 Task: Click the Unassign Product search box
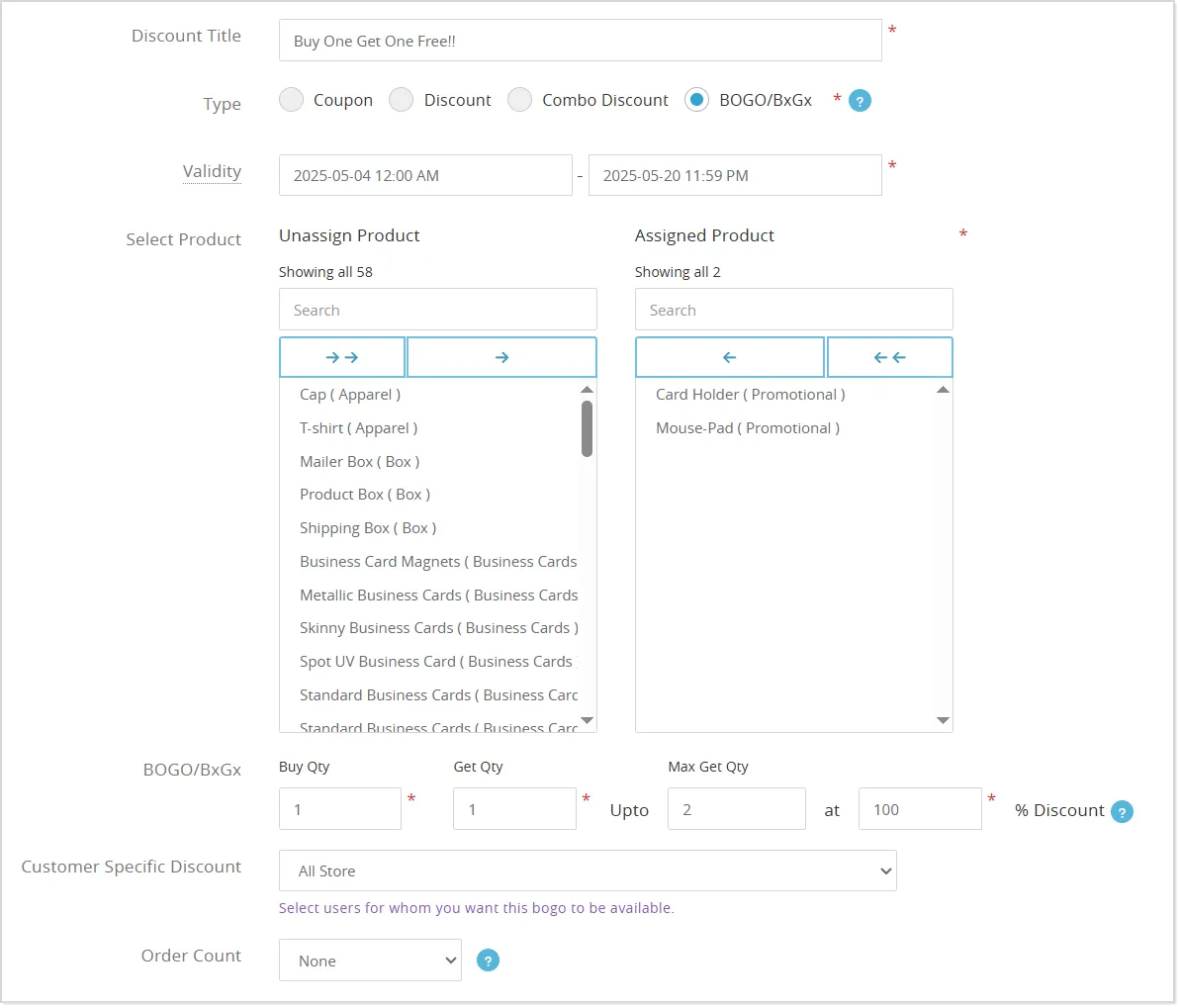[x=438, y=311]
